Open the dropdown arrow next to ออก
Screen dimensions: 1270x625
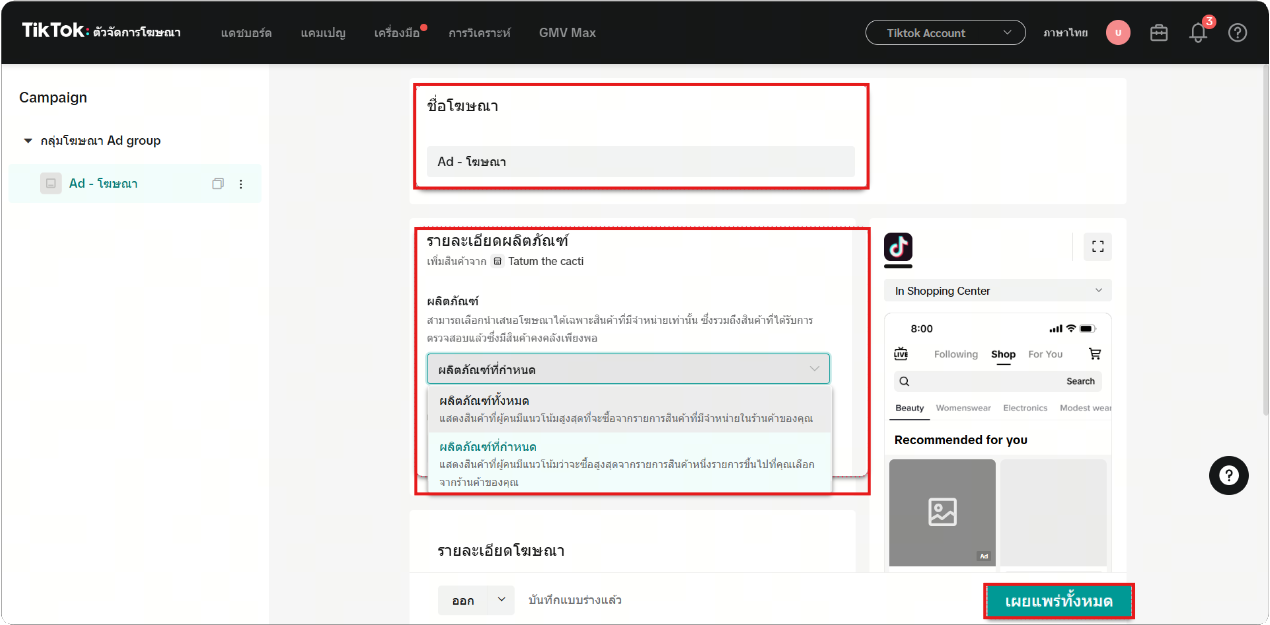point(500,600)
